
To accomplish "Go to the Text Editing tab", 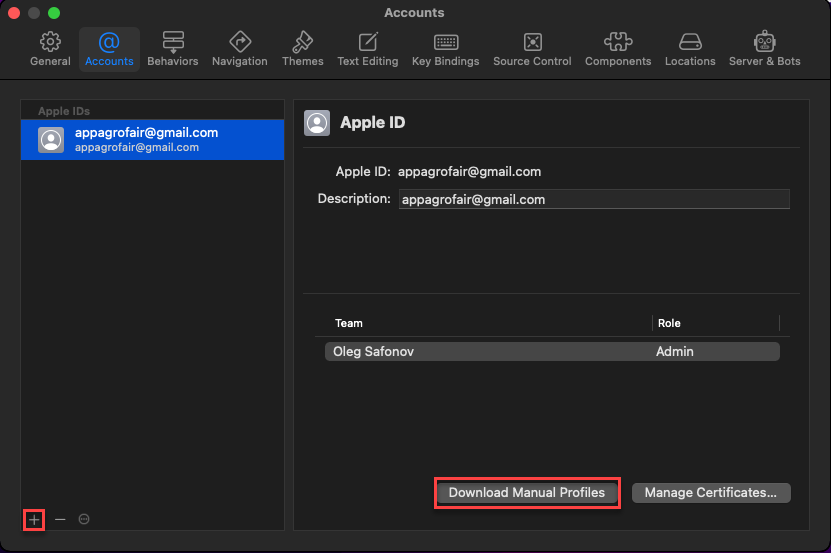I will click(368, 49).
